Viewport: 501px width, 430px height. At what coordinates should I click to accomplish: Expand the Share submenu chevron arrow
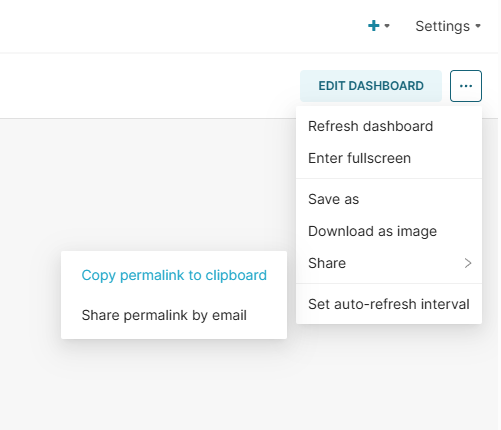(468, 263)
